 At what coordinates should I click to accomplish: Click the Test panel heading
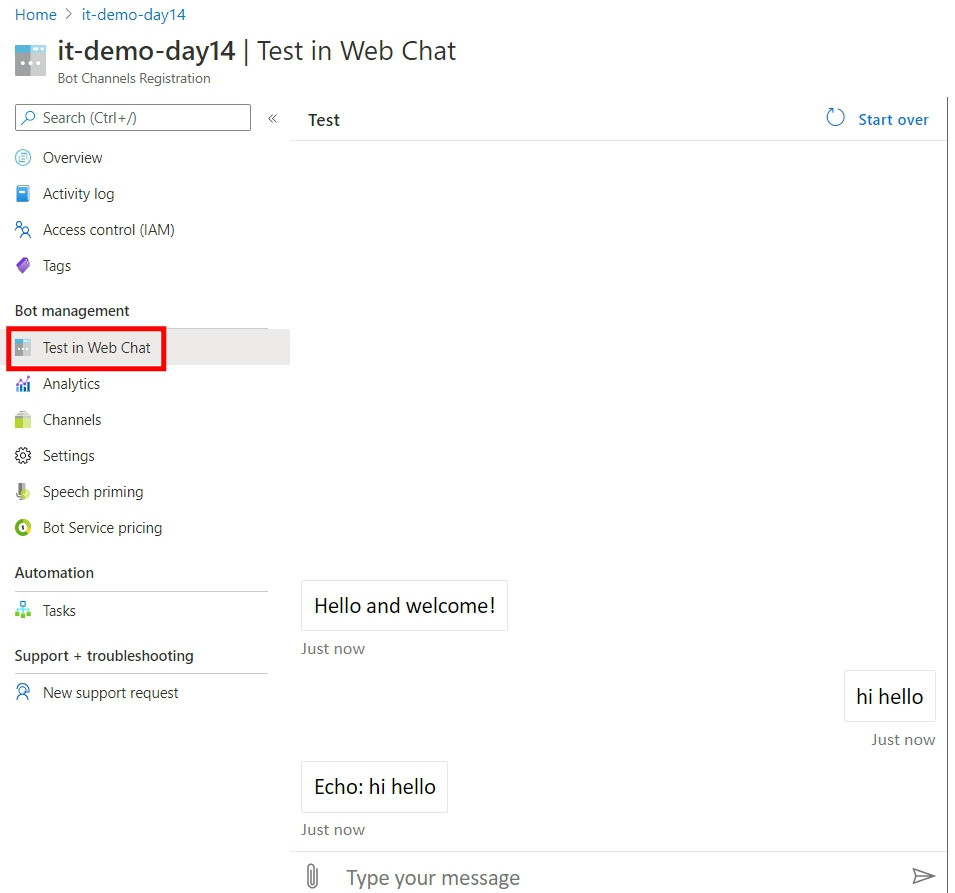[323, 120]
